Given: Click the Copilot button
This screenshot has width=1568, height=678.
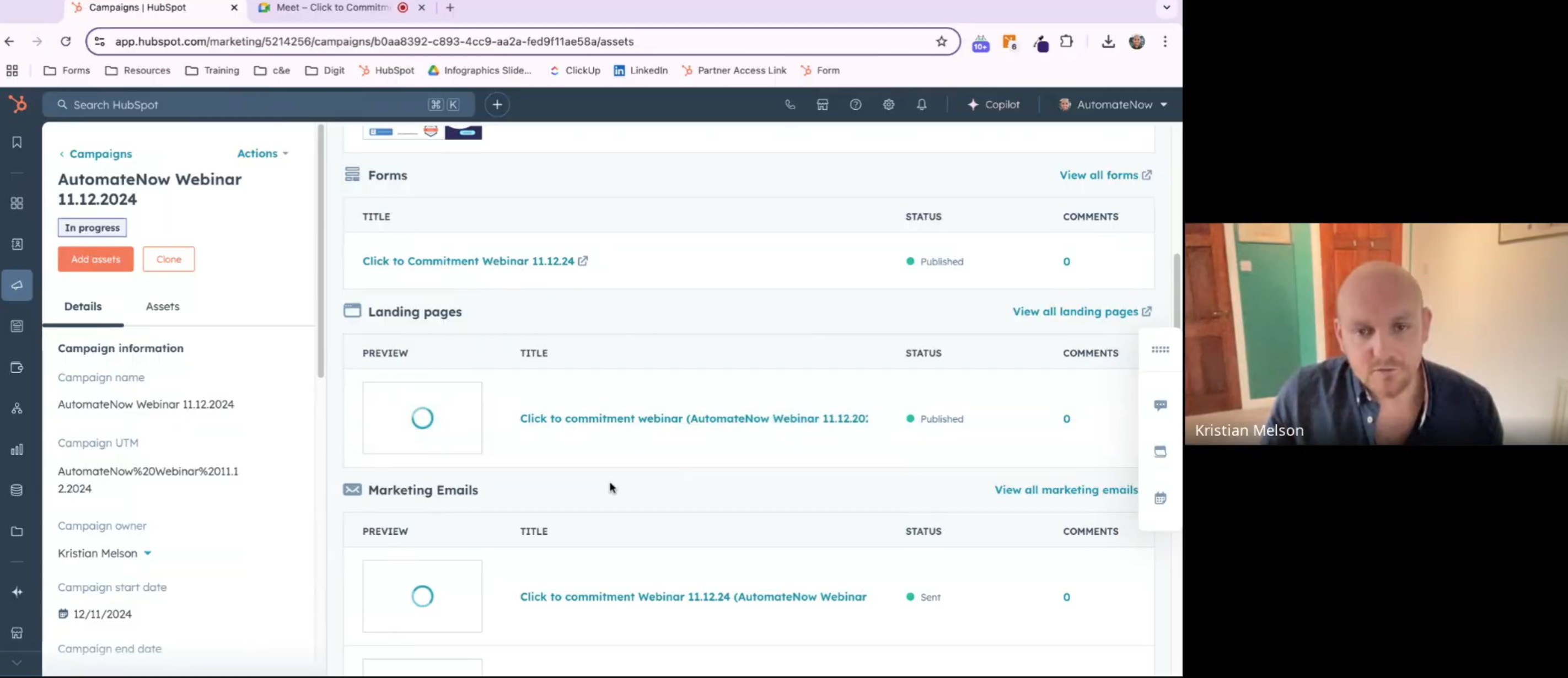Looking at the screenshot, I should tap(994, 105).
